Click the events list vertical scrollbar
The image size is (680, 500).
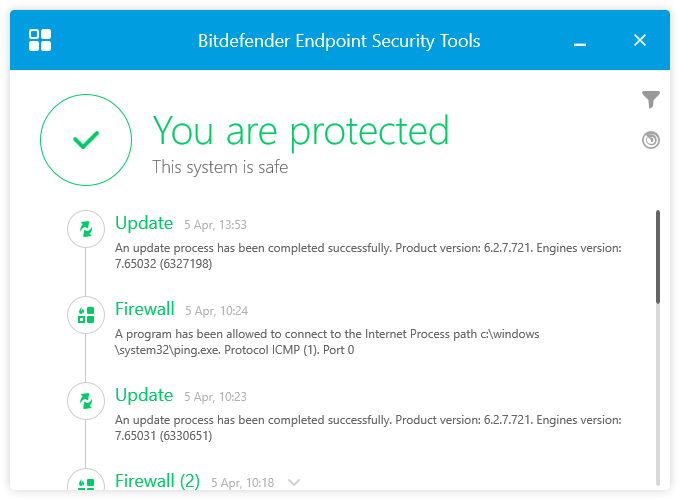click(x=657, y=256)
